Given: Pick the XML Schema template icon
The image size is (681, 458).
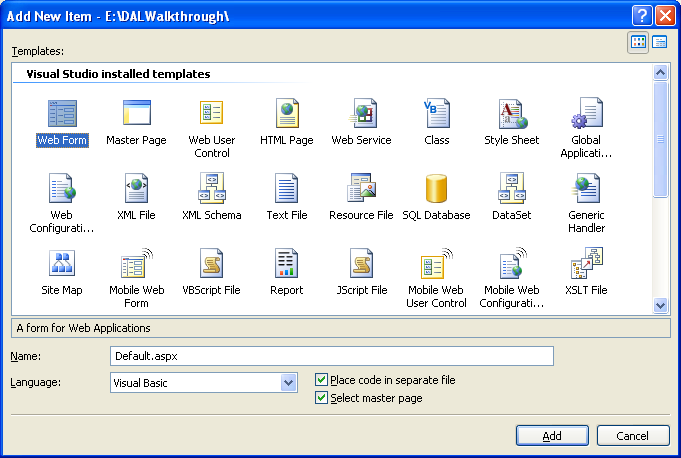Looking at the screenshot, I should point(212,188).
